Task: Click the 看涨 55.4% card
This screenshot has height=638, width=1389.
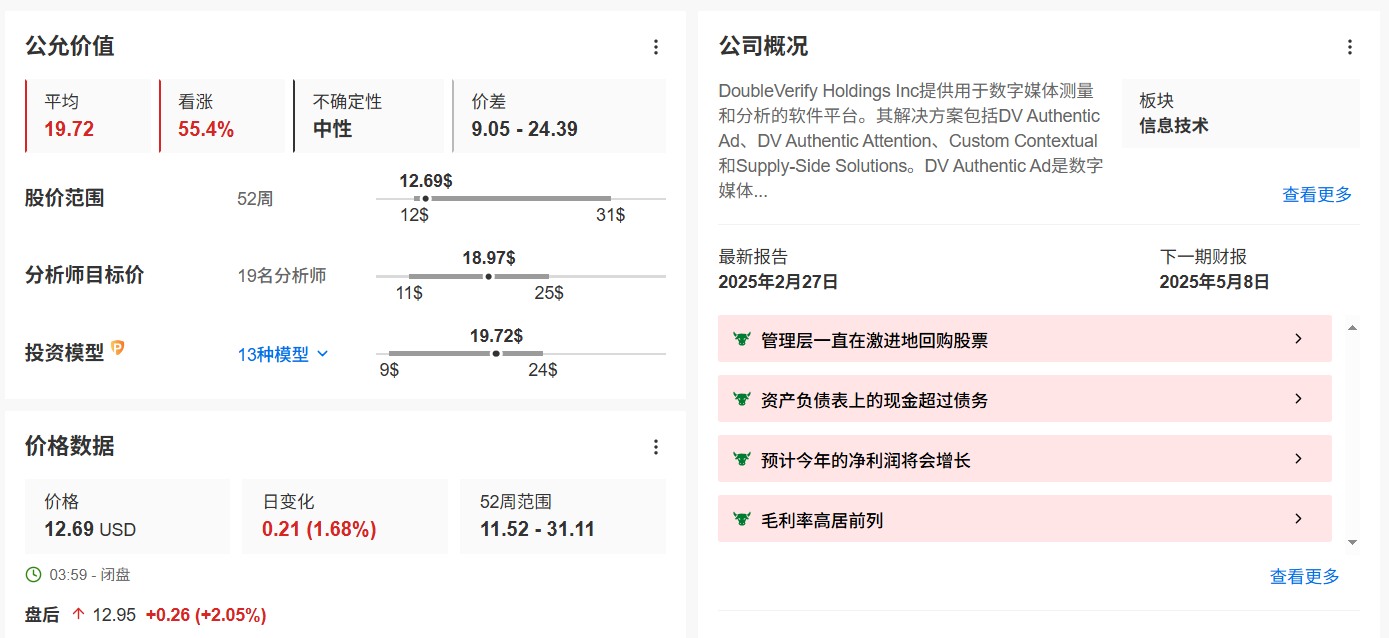Action: point(222,116)
